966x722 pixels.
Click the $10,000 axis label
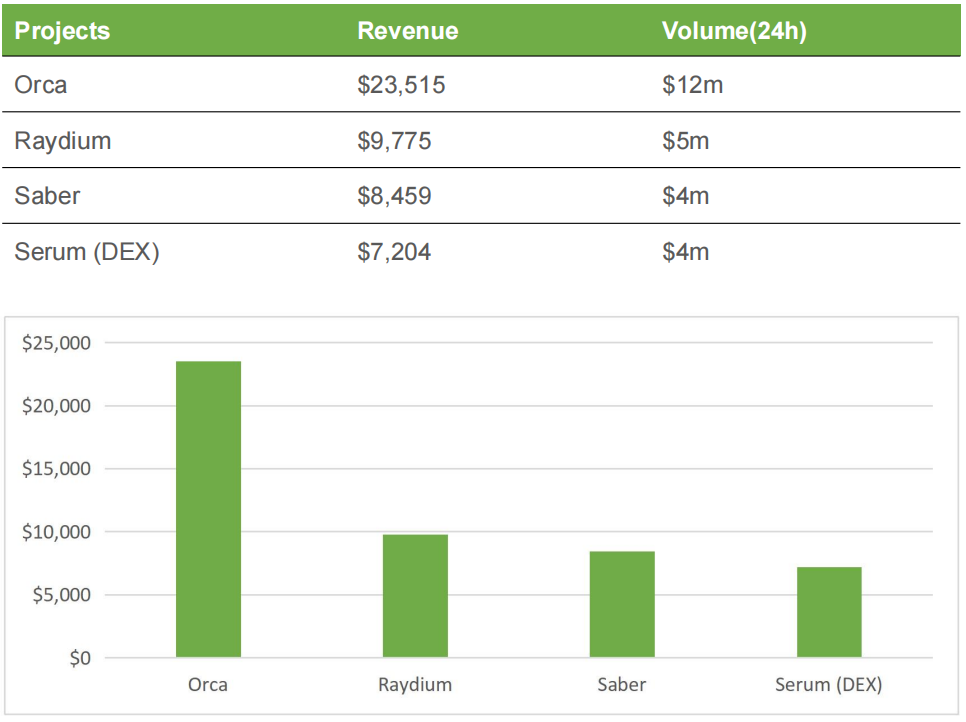56,532
